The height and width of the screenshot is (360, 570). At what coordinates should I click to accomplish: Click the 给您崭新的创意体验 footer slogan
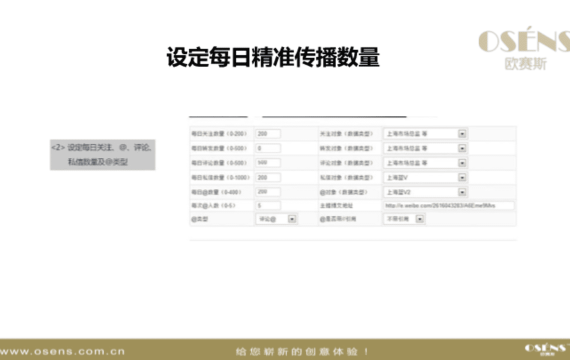302,352
